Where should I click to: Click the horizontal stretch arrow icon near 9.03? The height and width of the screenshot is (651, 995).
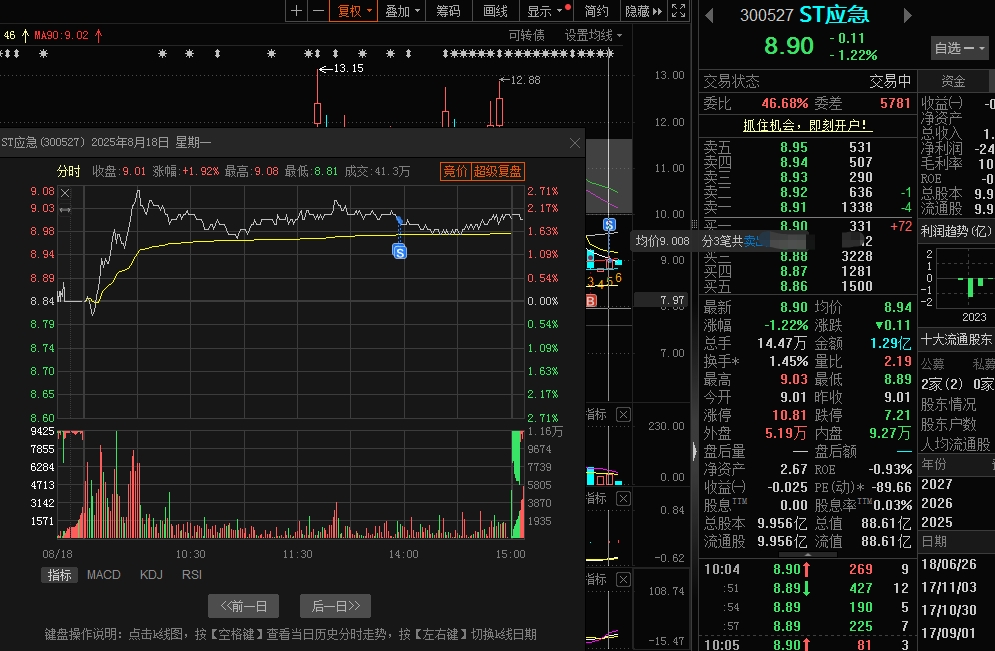(65, 209)
